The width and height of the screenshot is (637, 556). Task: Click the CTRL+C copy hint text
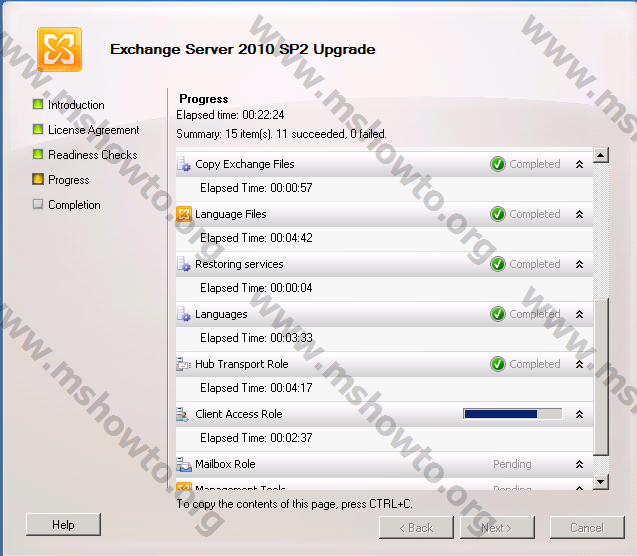pyautogui.click(x=294, y=504)
